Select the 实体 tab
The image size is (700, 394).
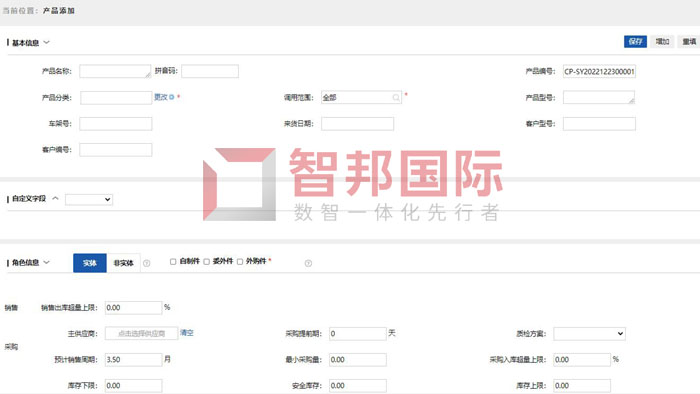pyautogui.click(x=90, y=263)
